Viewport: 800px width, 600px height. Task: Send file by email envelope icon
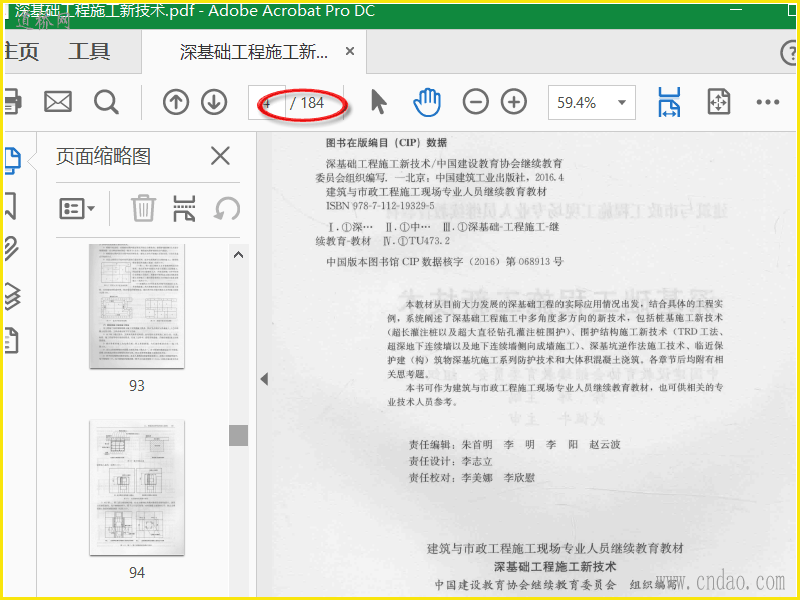point(58,102)
